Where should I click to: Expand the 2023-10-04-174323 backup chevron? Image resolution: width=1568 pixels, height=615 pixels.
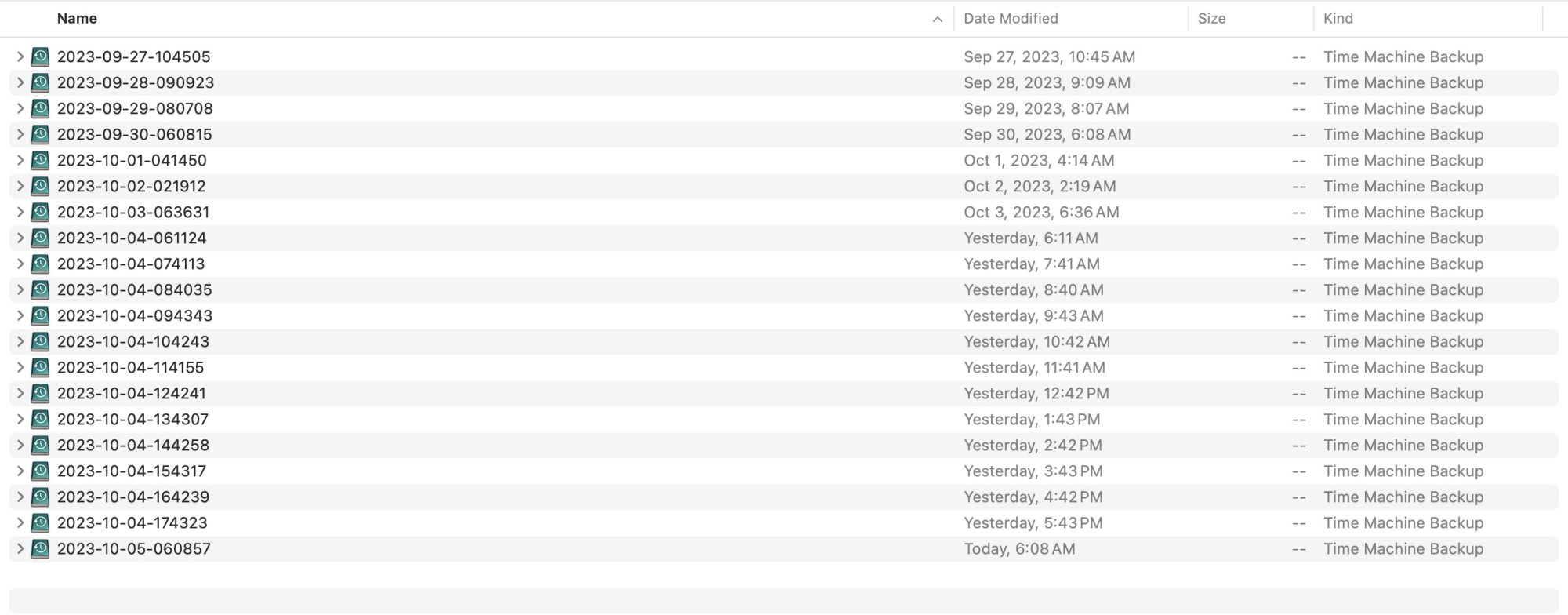coord(20,522)
